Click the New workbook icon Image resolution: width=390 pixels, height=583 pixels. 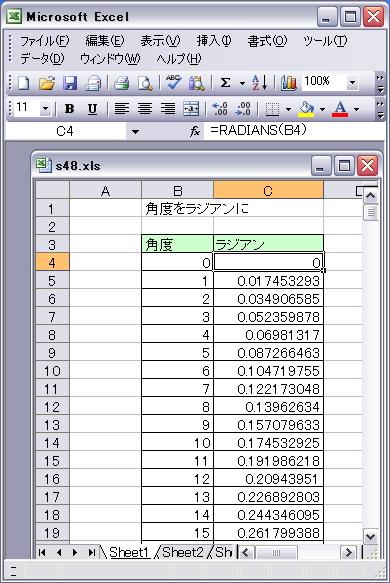(x=24, y=83)
